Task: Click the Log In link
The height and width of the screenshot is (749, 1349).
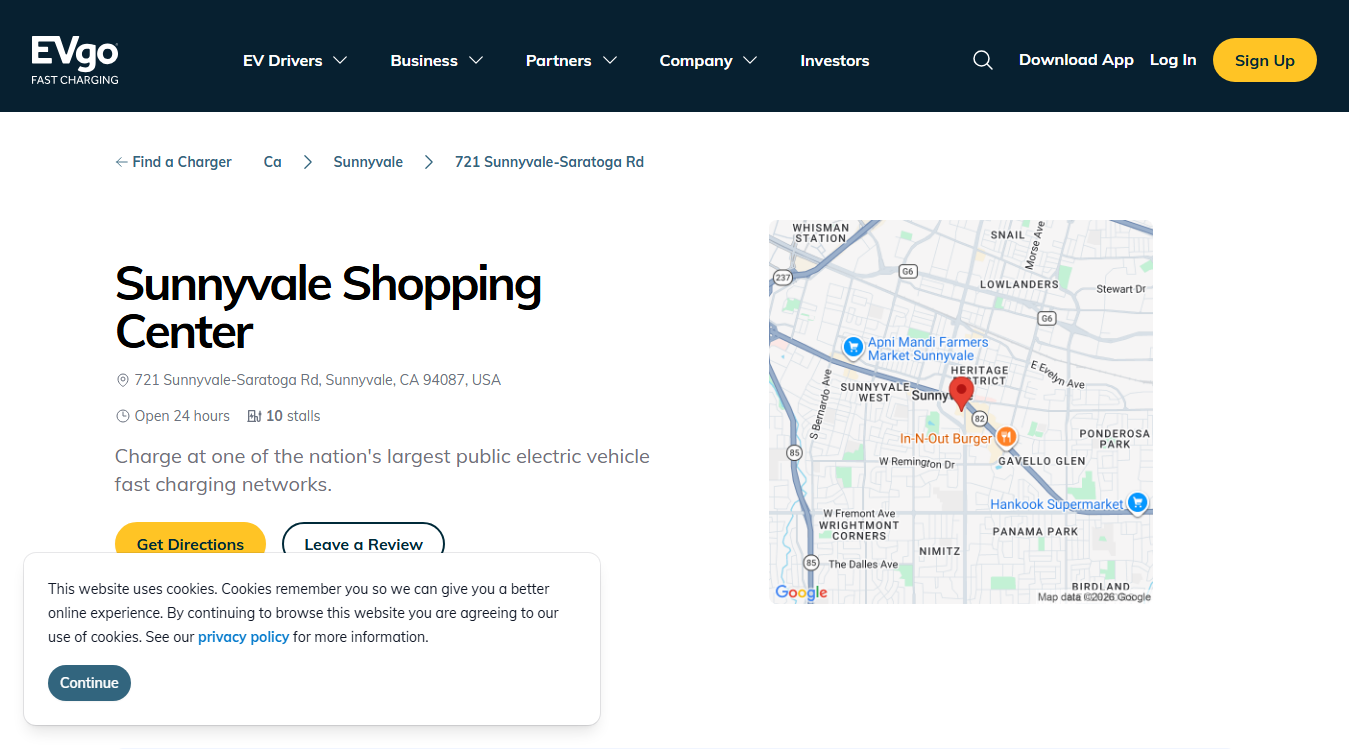Action: coord(1173,60)
